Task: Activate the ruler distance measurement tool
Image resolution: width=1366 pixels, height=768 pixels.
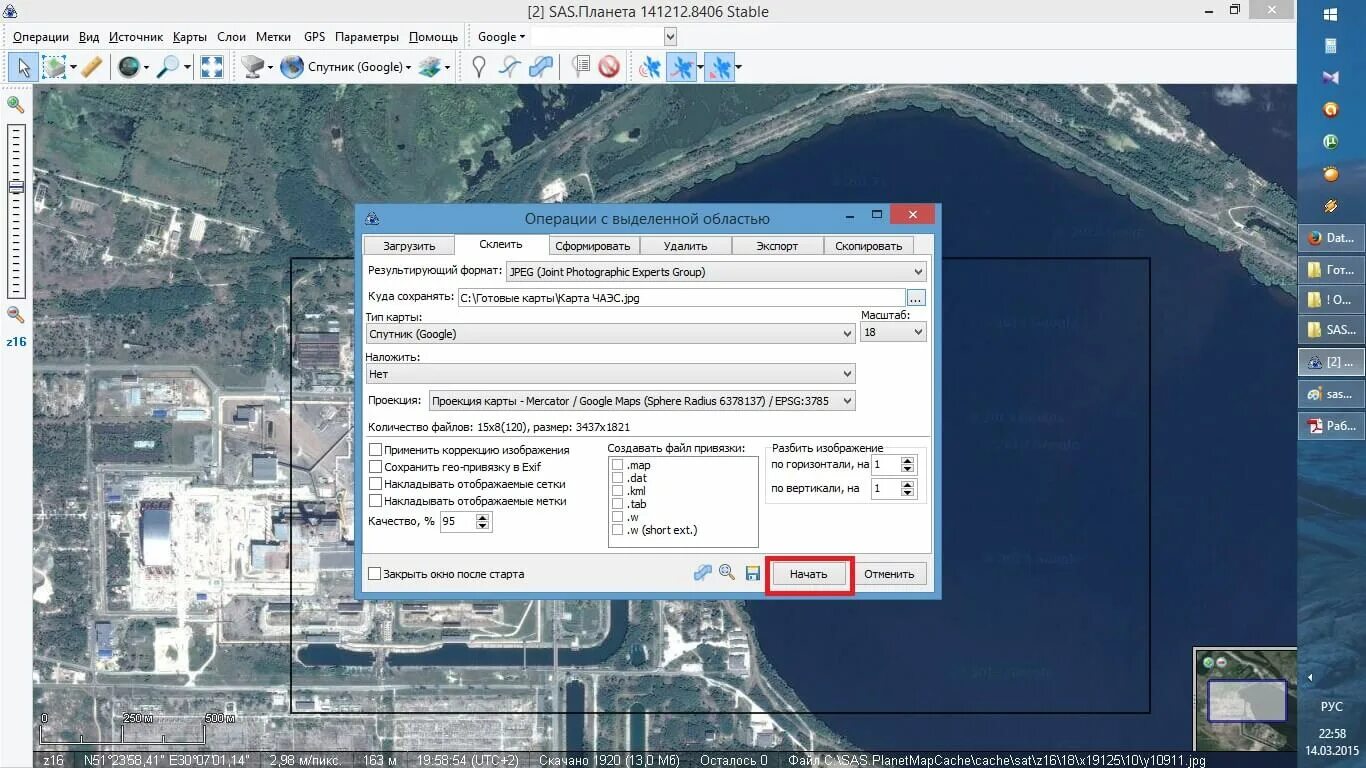Action: (x=91, y=67)
